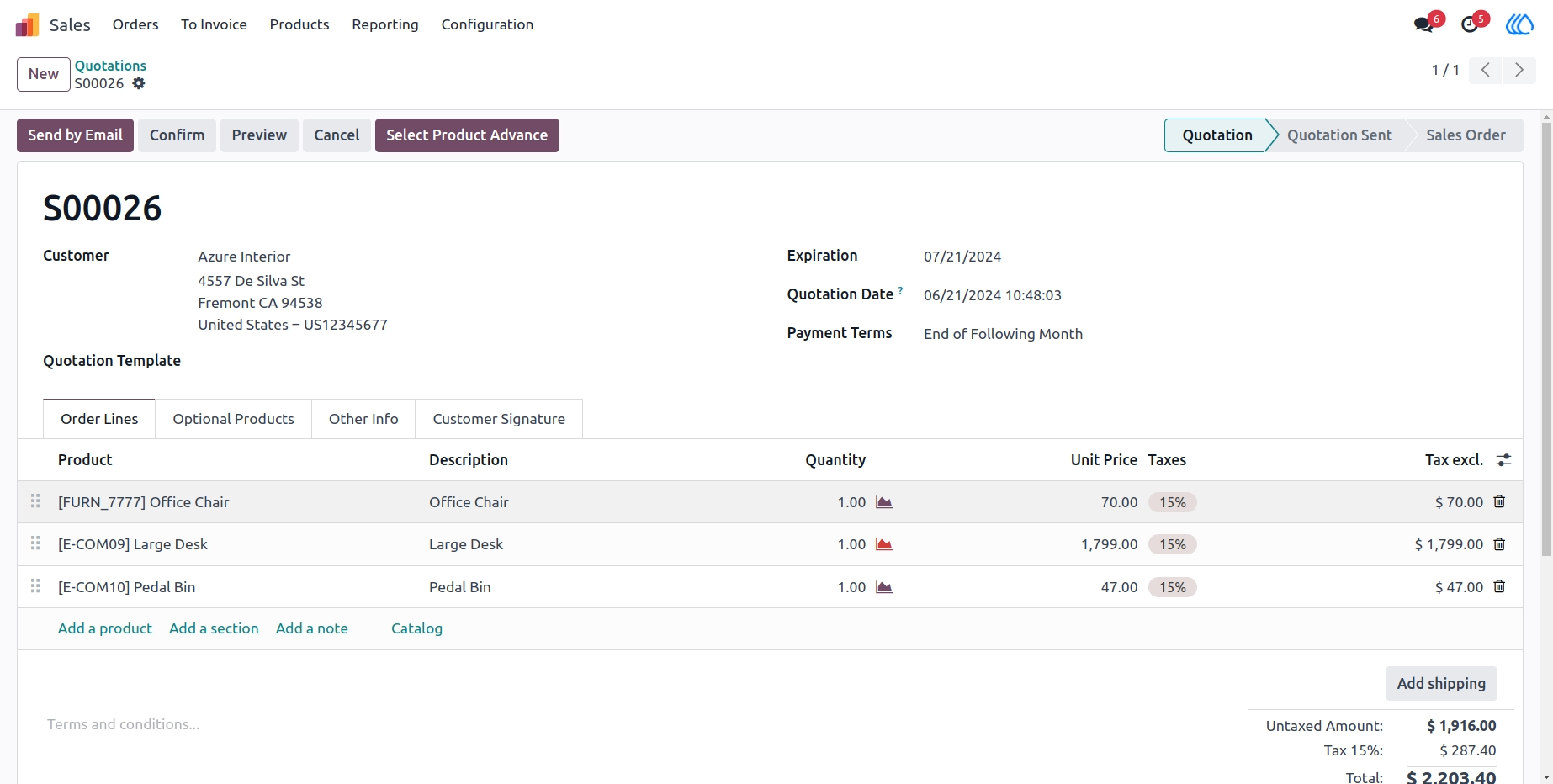Open the optional columns settings toggle
Screen dimensions: 1553x784
(x=1503, y=460)
